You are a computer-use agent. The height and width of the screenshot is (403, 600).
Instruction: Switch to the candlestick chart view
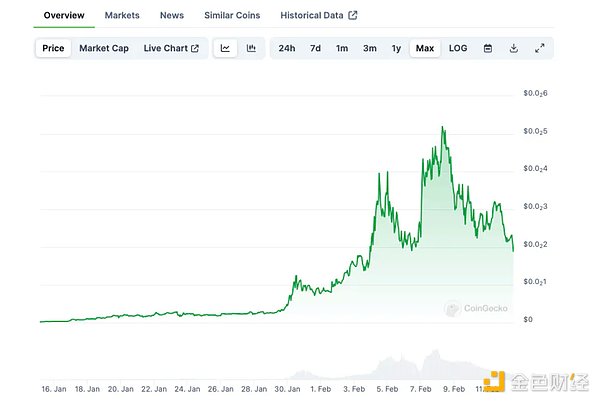(251, 48)
